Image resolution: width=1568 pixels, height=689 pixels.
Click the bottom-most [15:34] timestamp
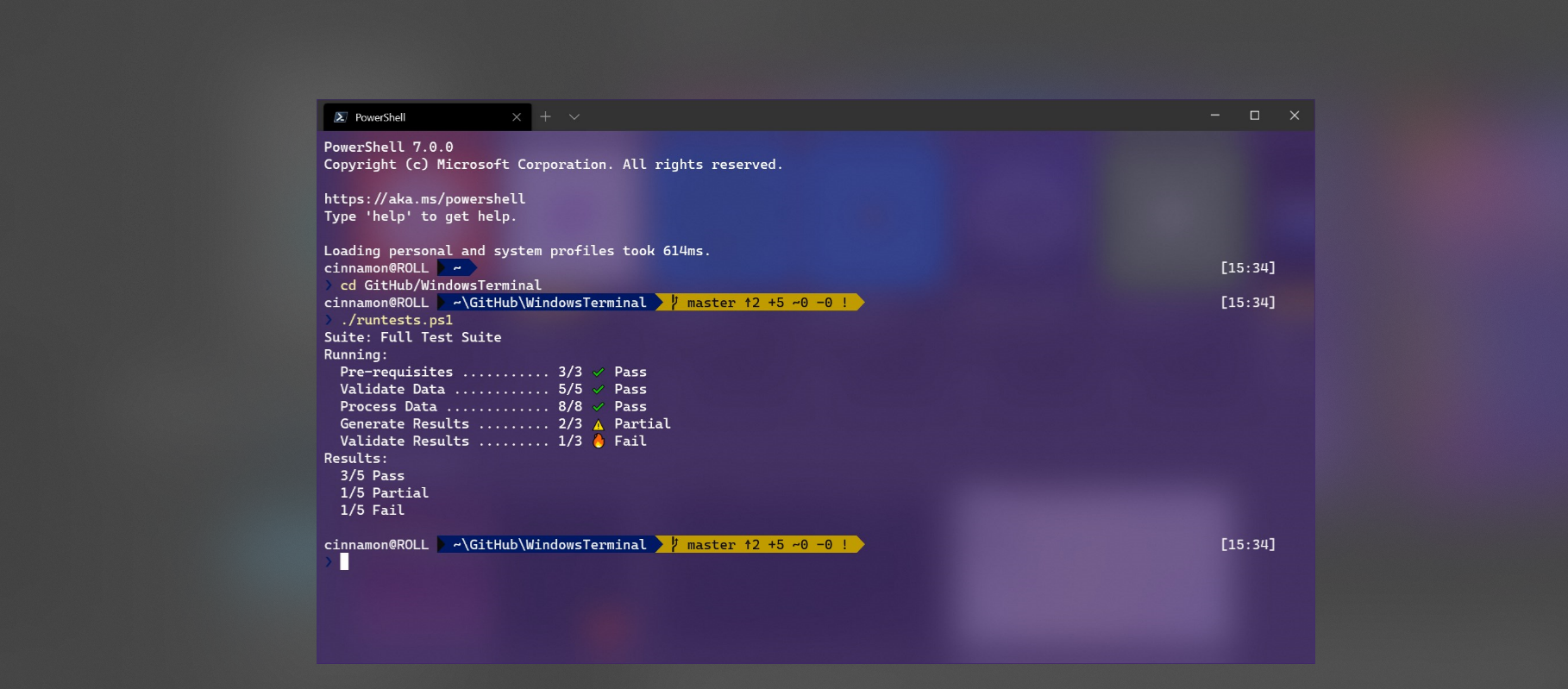click(1247, 545)
